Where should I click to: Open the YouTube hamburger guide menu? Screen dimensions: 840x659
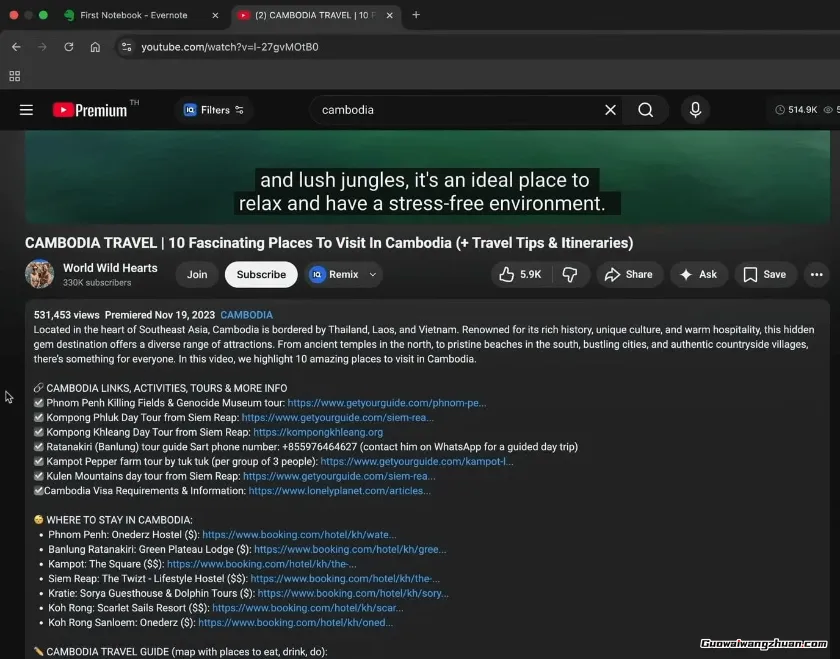26,110
